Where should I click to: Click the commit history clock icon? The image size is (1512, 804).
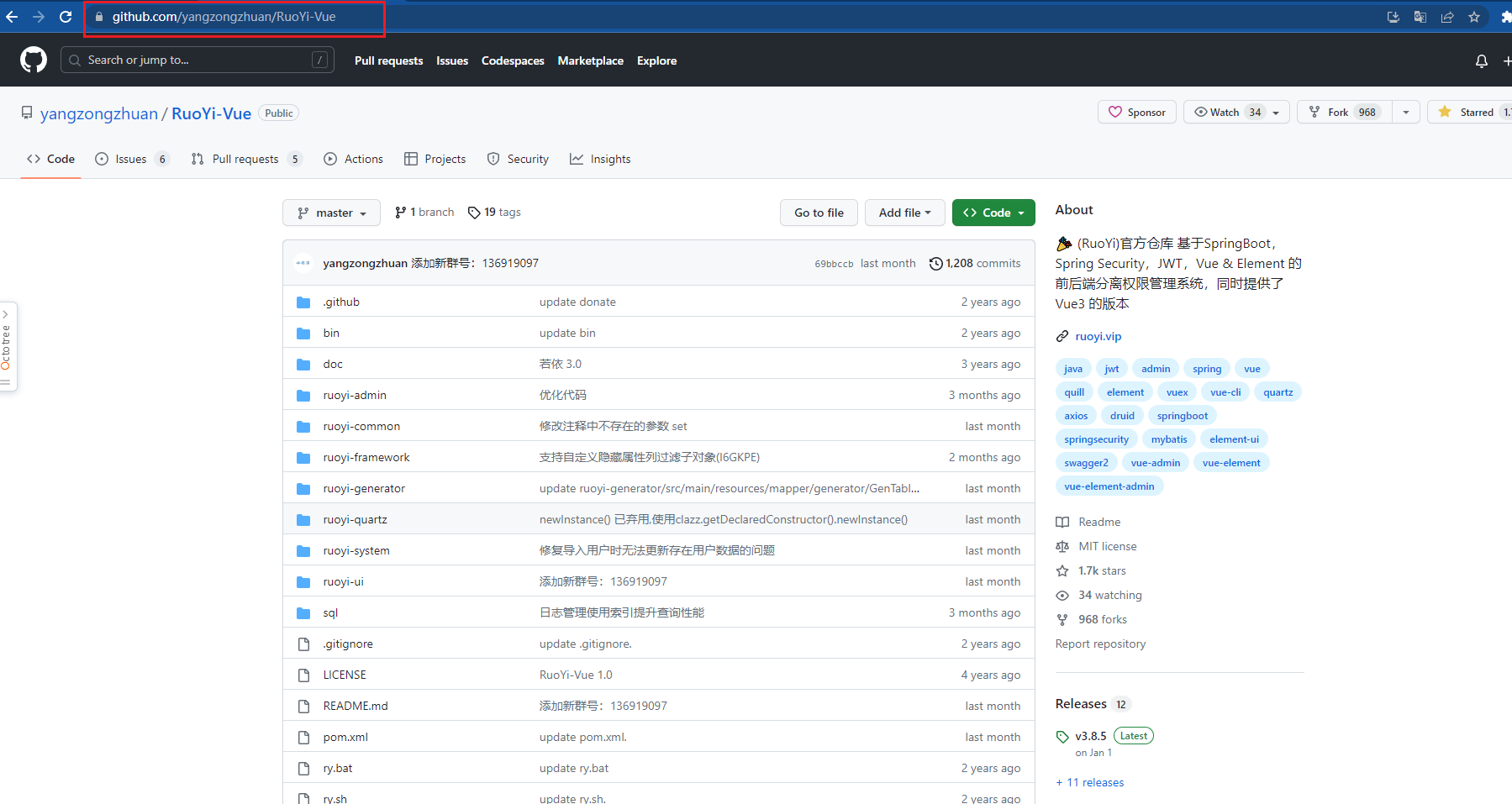point(935,264)
